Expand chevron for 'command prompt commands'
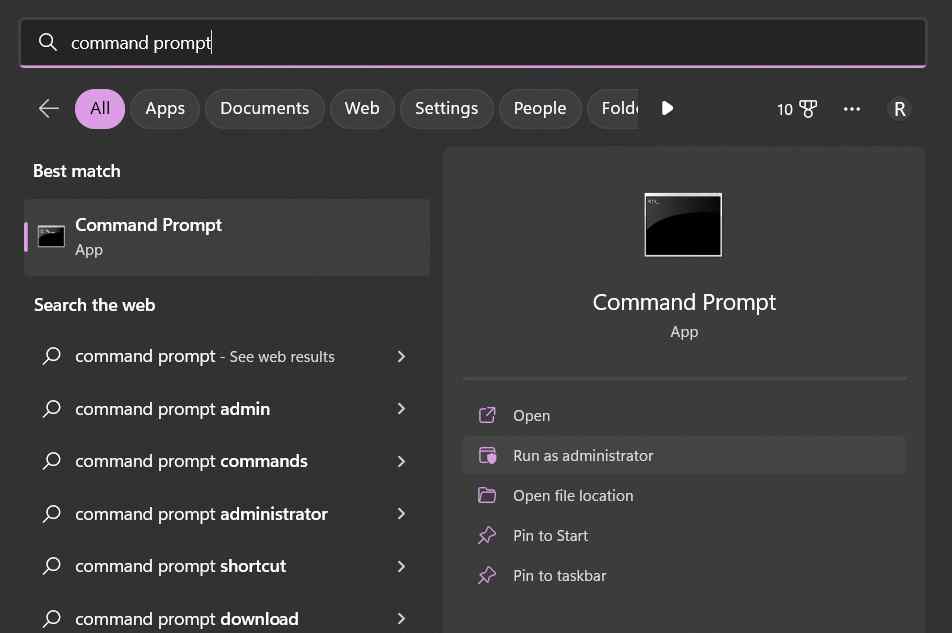 [401, 461]
